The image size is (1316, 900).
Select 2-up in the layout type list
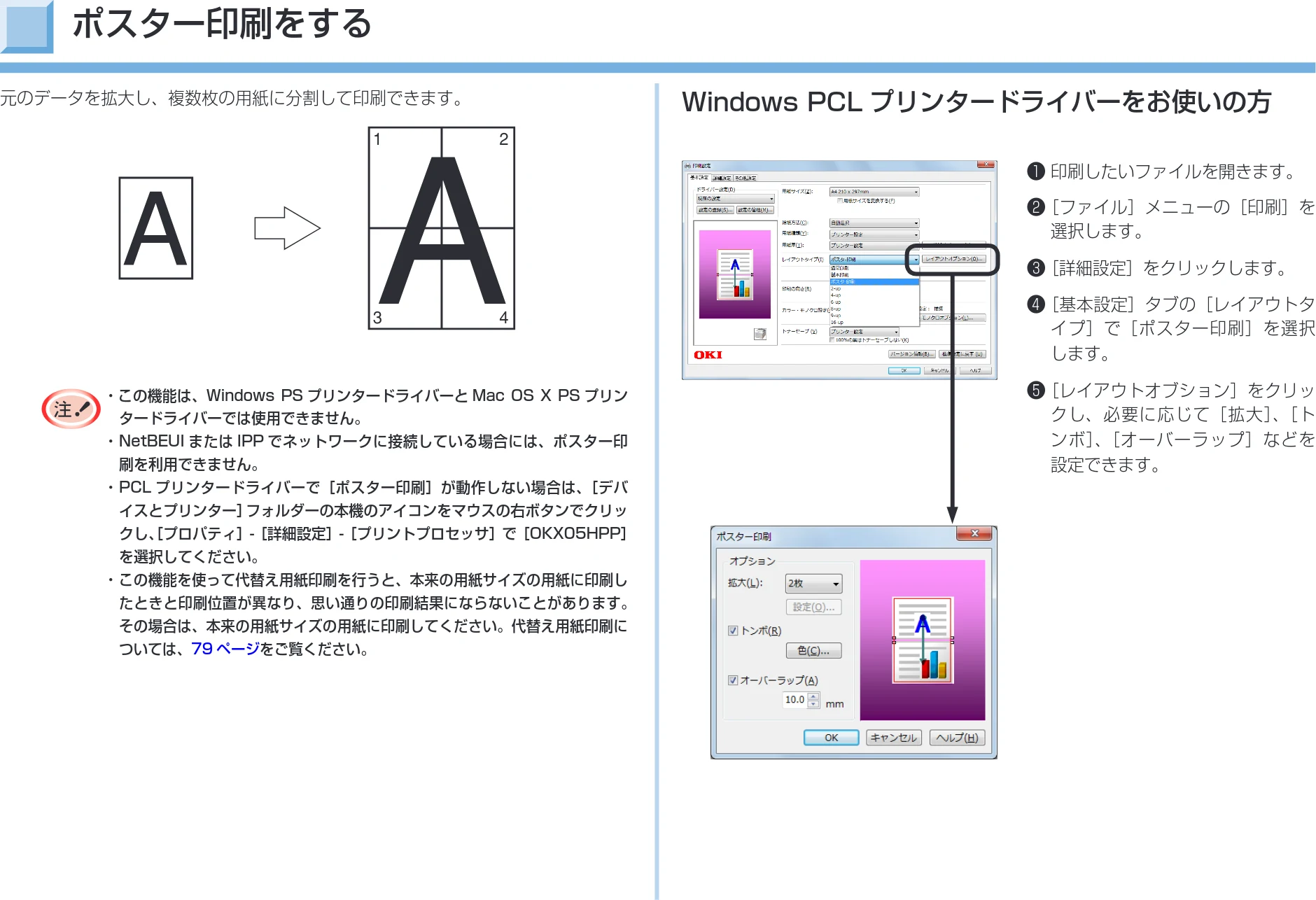click(874, 288)
